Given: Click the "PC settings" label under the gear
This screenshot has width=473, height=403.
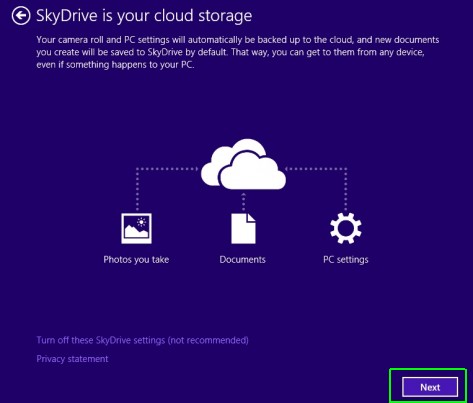Looking at the screenshot, I should tap(346, 260).
